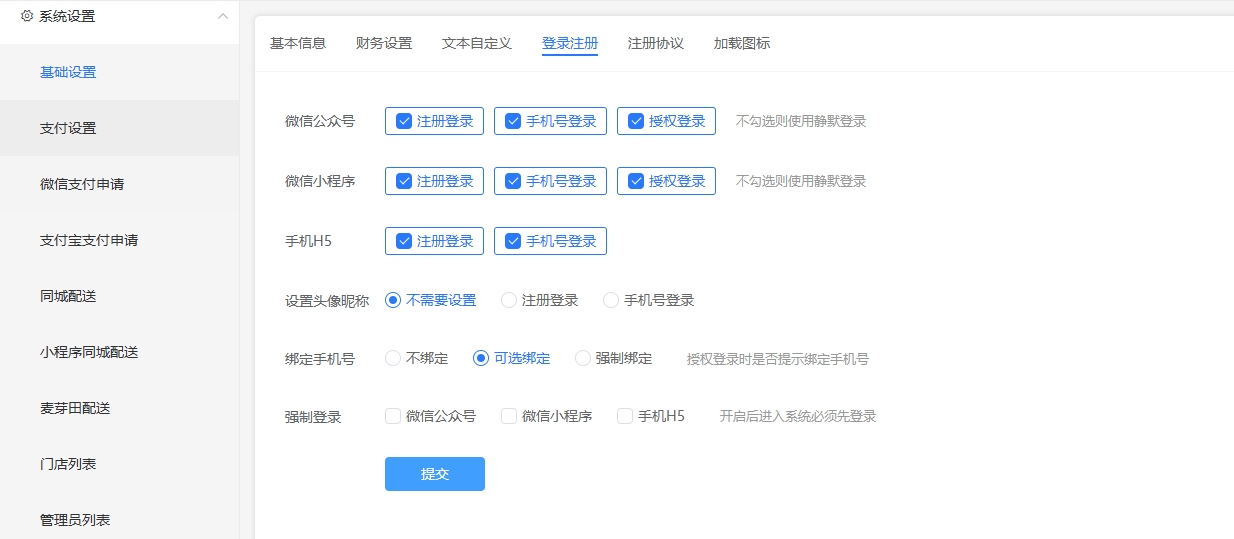Enable 强制登录 for 微信公众号
The image size is (1234, 539).
(x=393, y=416)
